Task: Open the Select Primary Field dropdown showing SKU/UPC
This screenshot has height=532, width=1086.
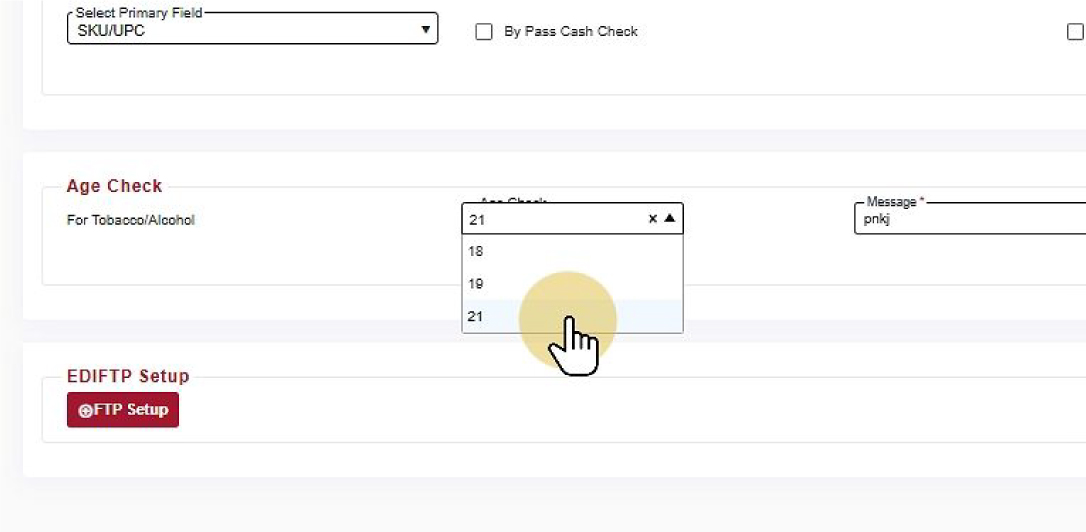Action: 250,30
